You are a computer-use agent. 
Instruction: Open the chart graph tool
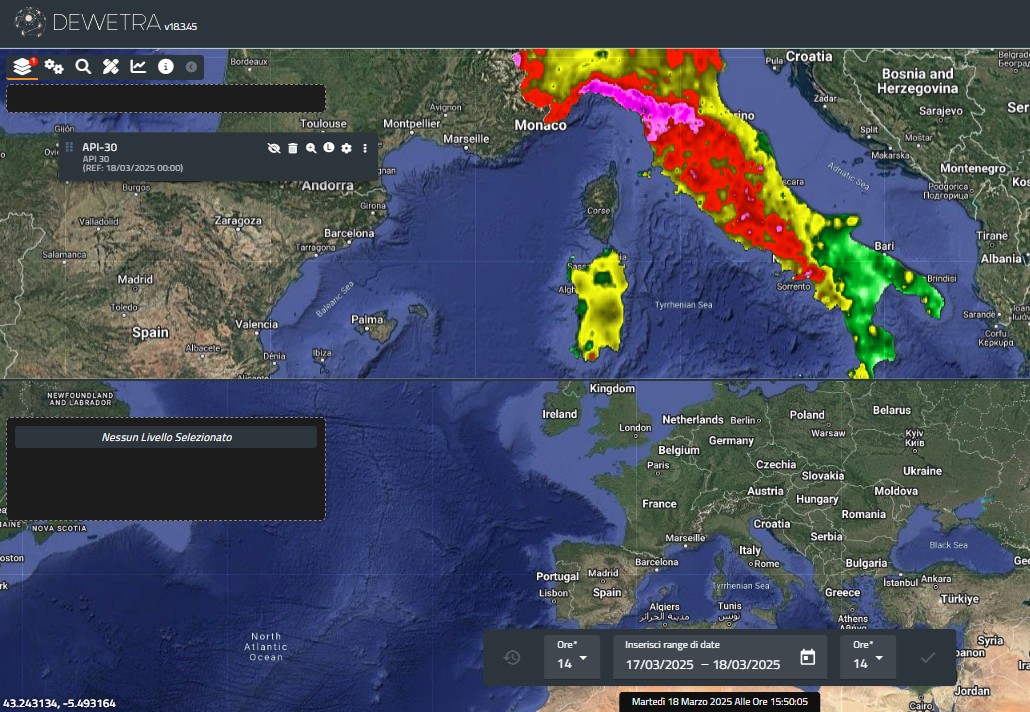tap(138, 67)
